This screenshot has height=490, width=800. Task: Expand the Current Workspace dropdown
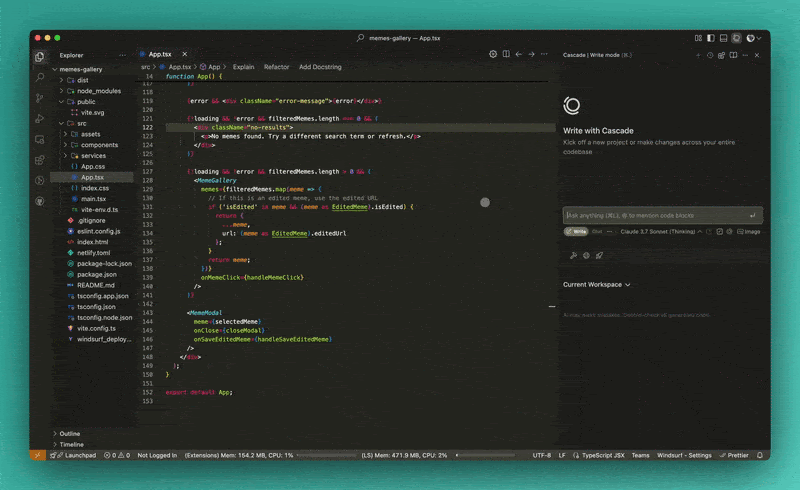pos(597,285)
